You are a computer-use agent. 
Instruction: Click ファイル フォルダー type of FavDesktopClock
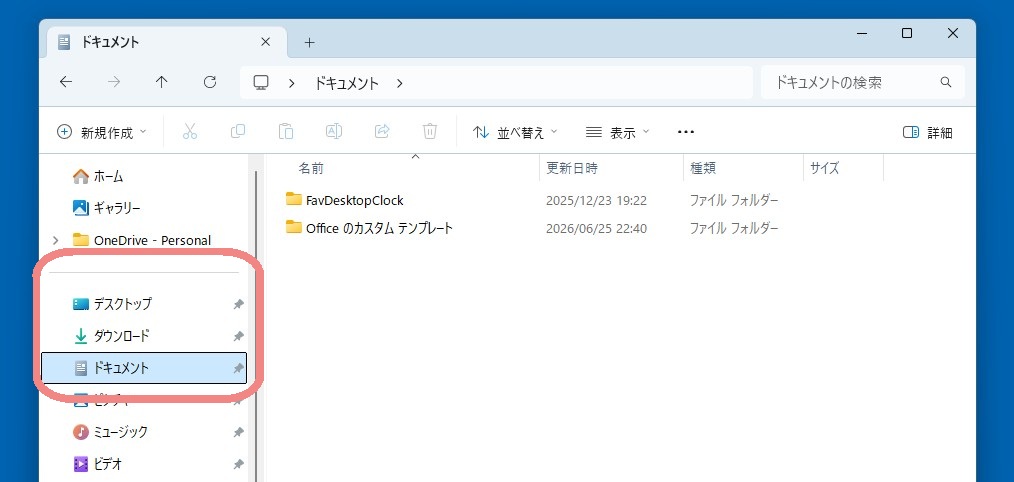pos(734,201)
